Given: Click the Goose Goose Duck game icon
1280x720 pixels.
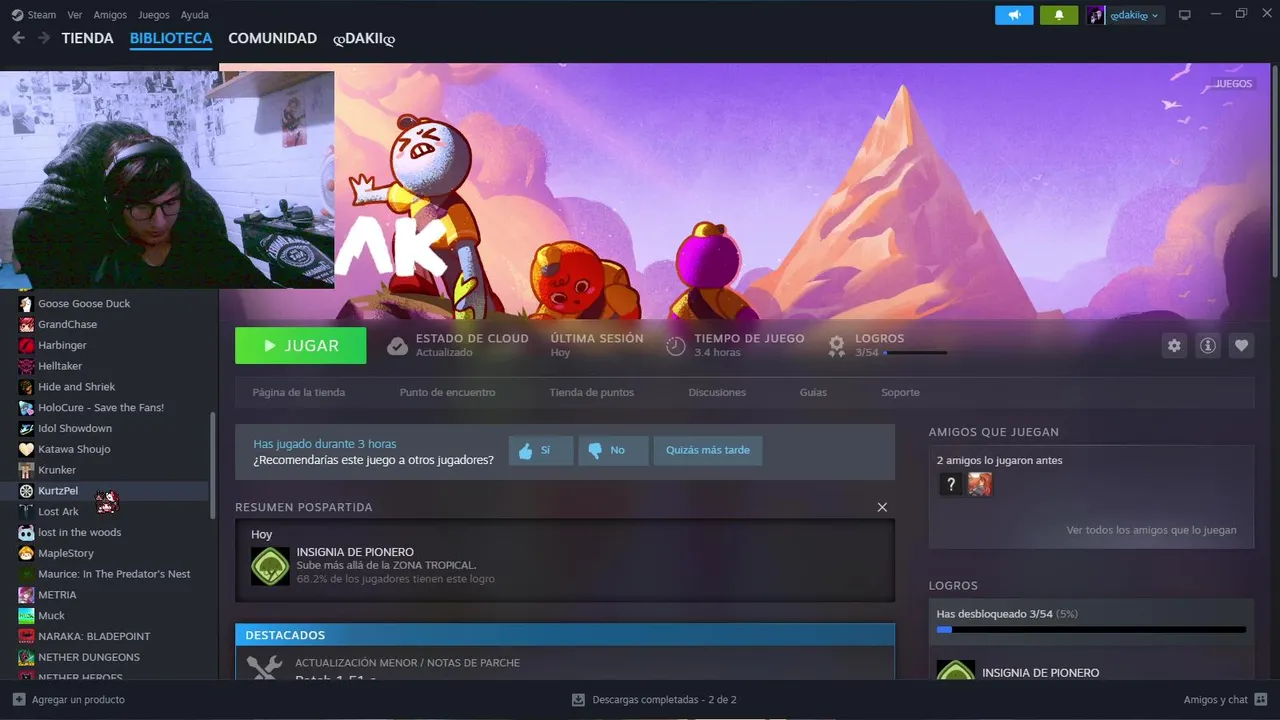Looking at the screenshot, I should pyautogui.click(x=26, y=303).
